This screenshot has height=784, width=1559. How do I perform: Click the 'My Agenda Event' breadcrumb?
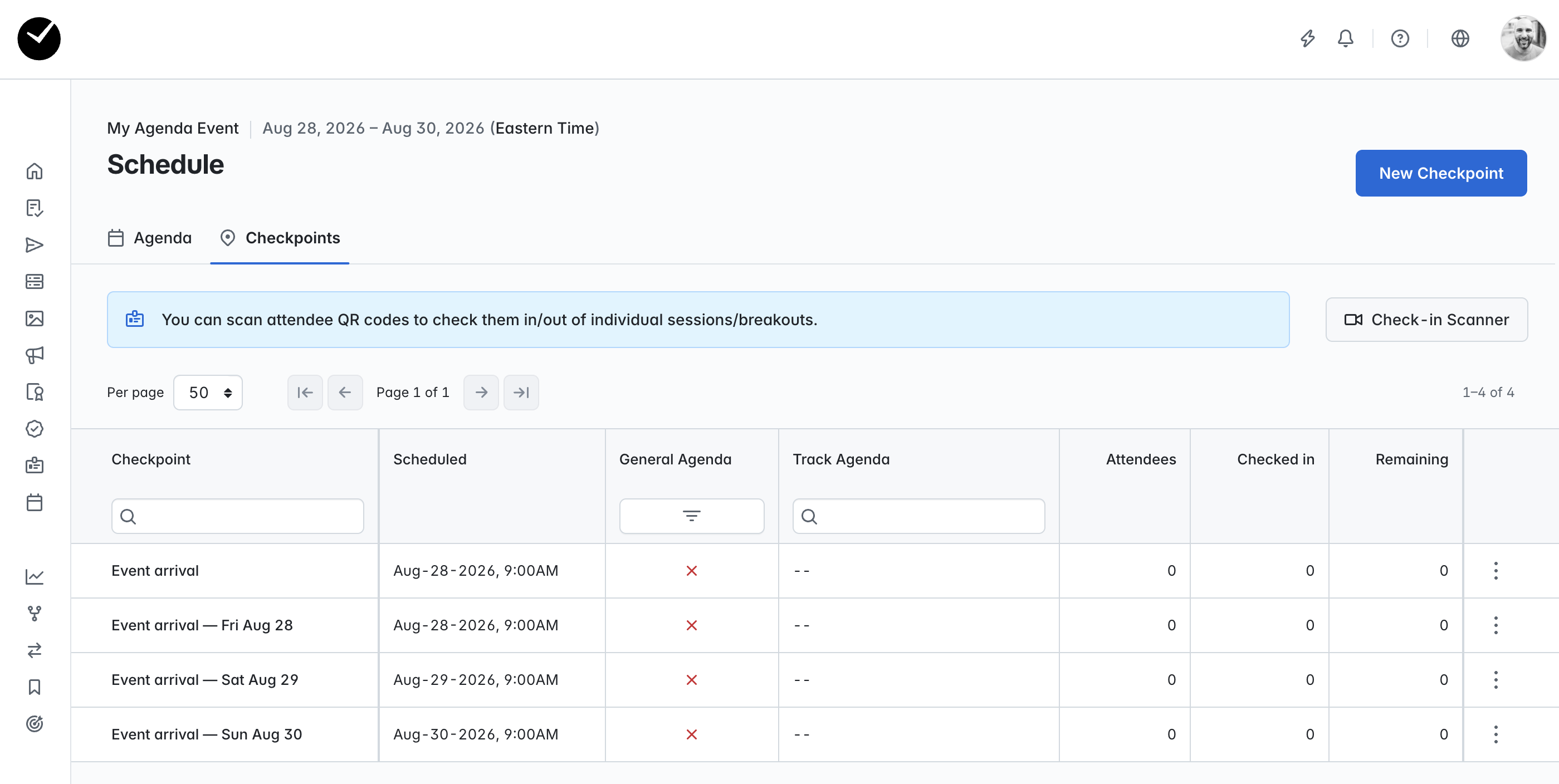(173, 128)
